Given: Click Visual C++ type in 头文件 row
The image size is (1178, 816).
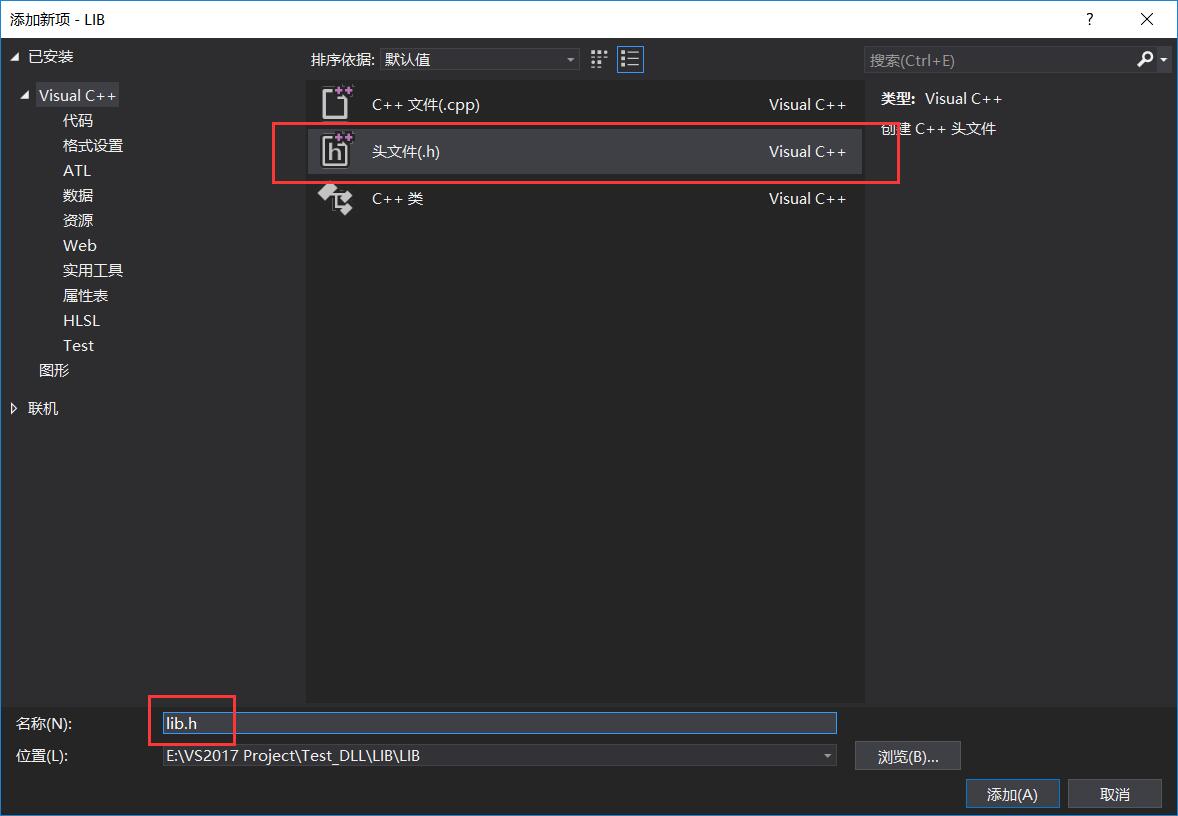Looking at the screenshot, I should click(x=807, y=151).
